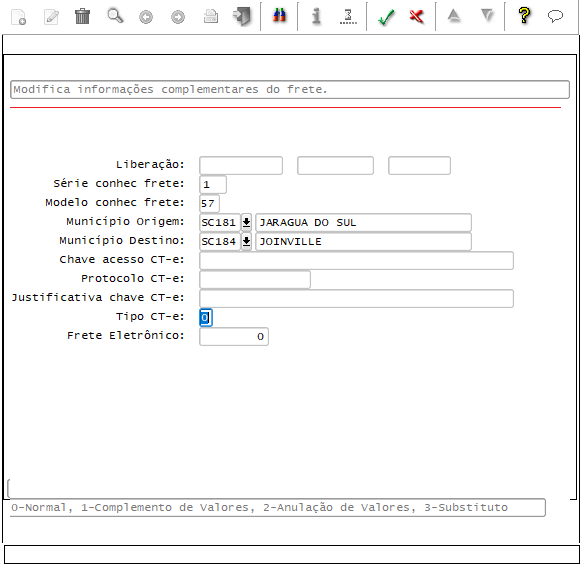Click the 'Tipo CT-e:' label
This screenshot has height=572, width=585.
coord(150,316)
